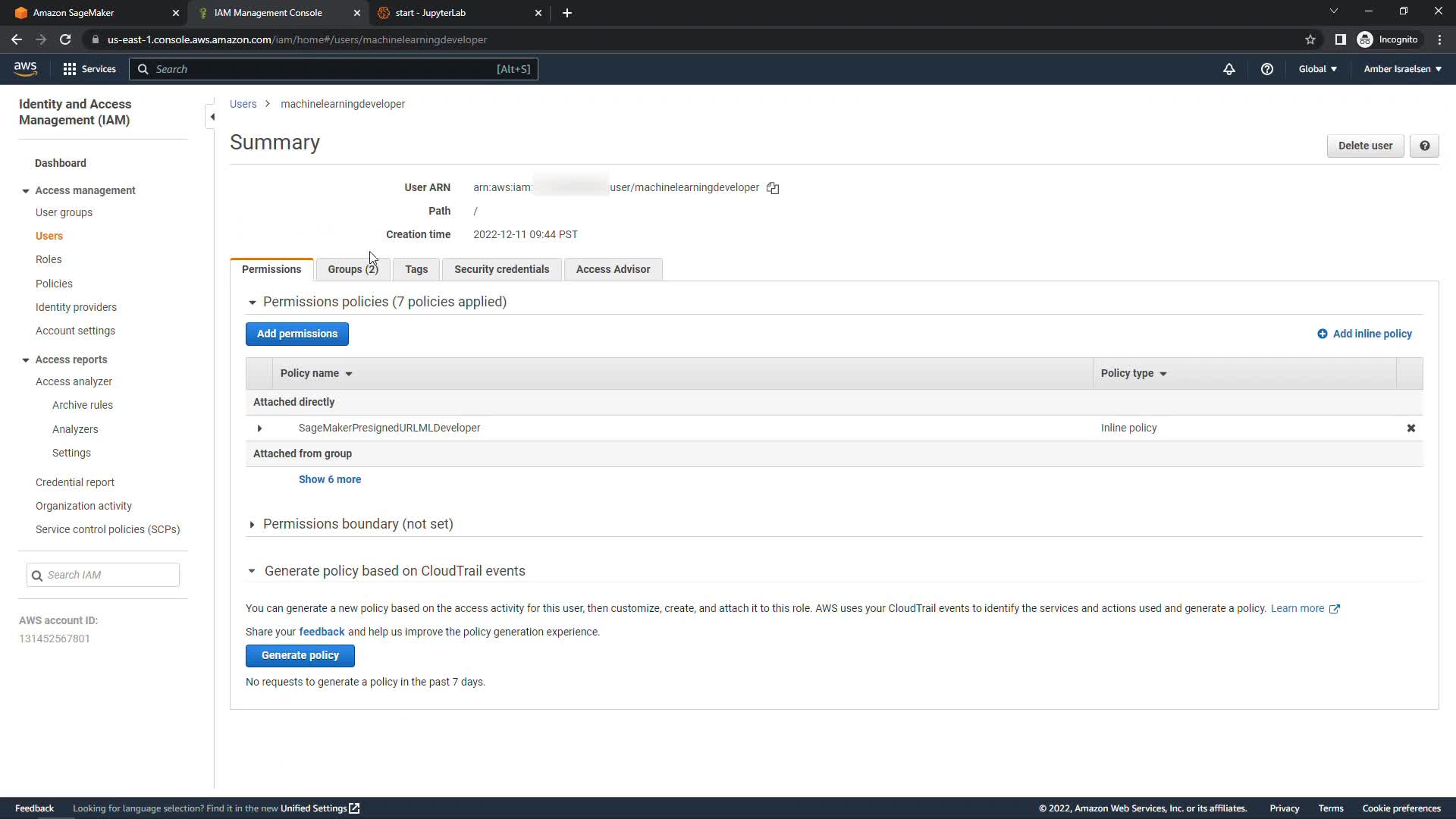Collapse the IAM side navigation panel
The image size is (1456, 819).
click(212, 117)
